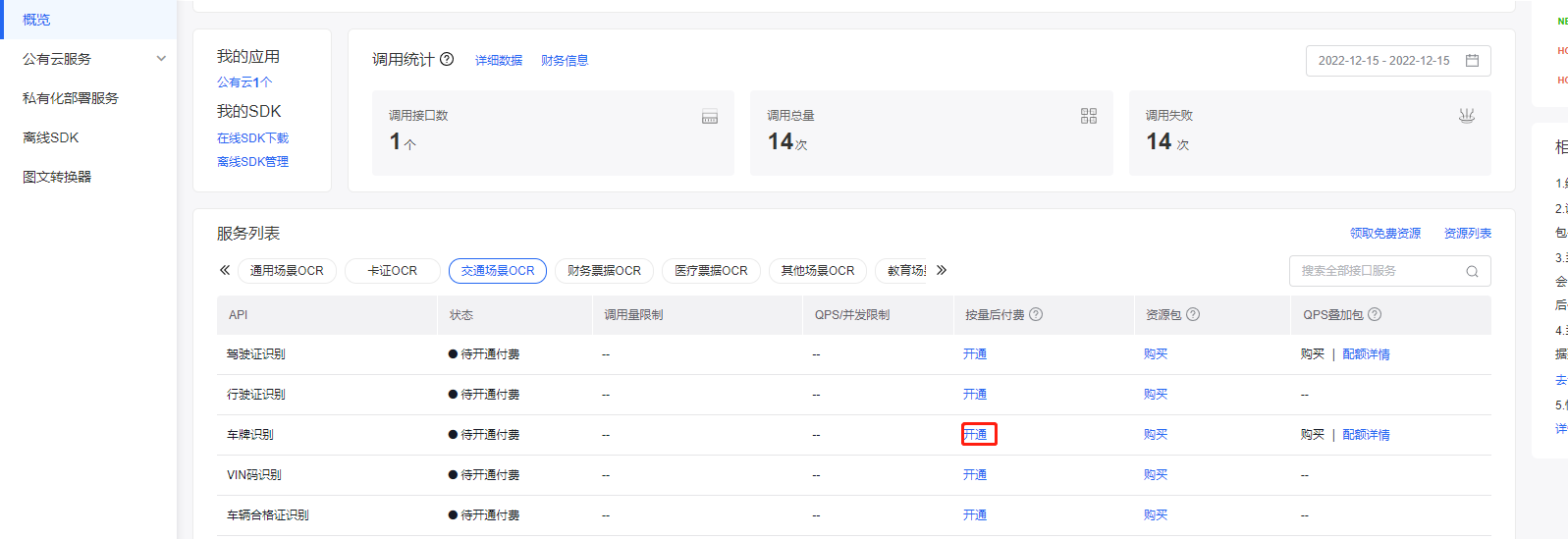
Task: Click the search magnifier icon
Action: (1472, 272)
